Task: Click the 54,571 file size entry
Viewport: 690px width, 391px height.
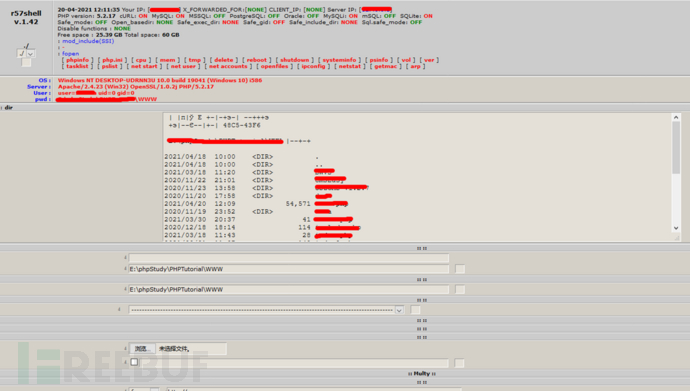Action: 298,204
